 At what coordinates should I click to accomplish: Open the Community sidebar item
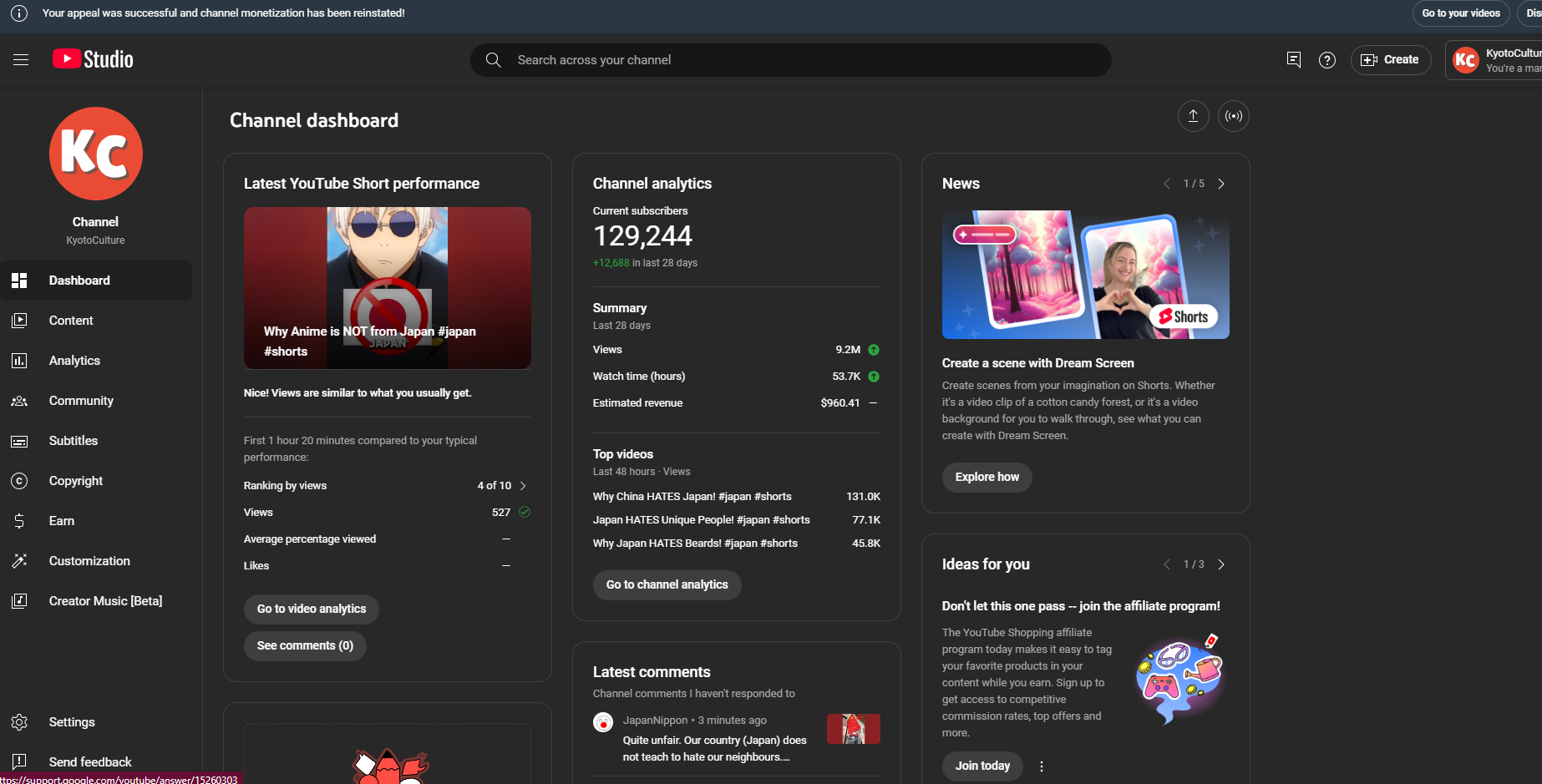(x=96, y=401)
